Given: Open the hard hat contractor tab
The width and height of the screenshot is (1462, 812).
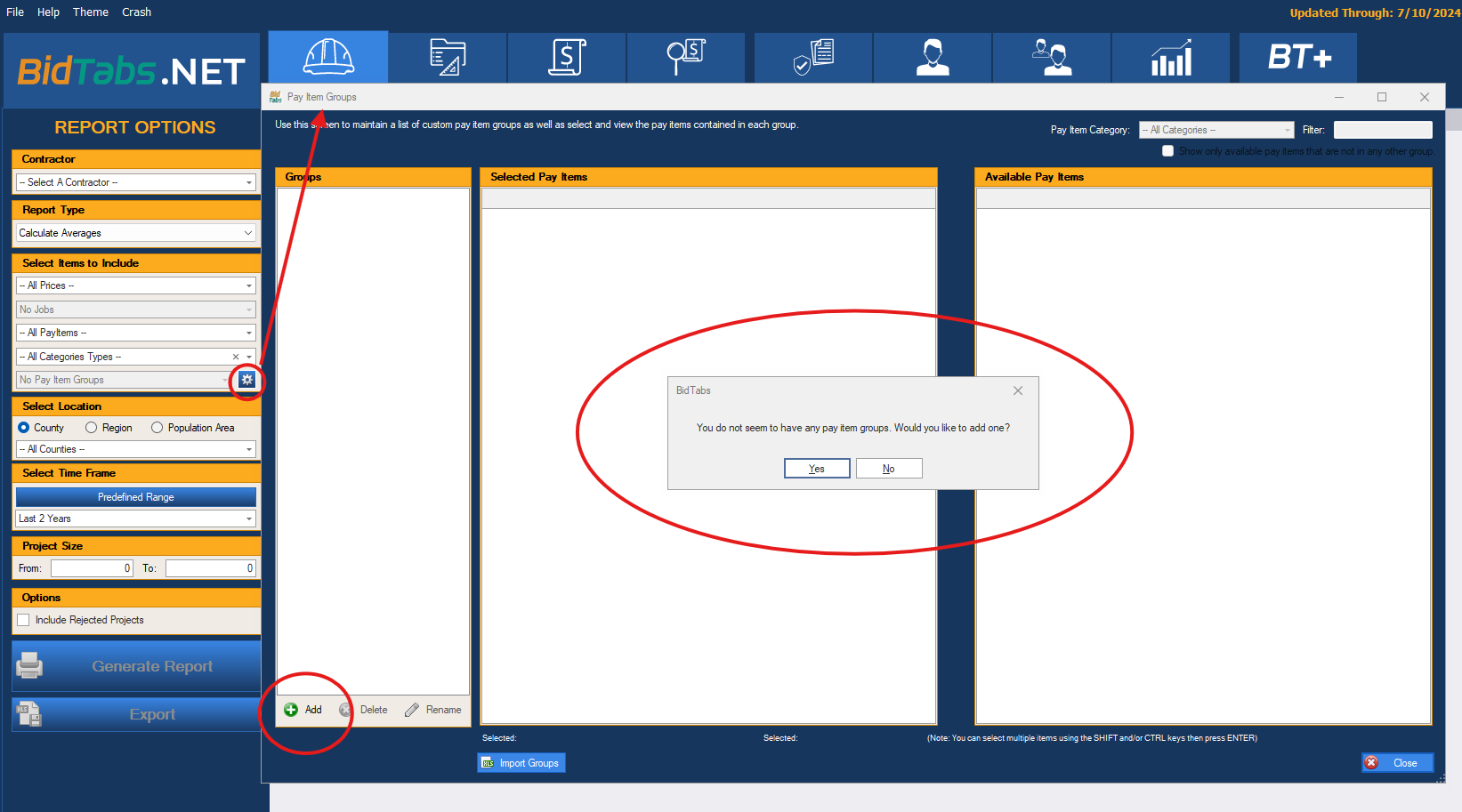Looking at the screenshot, I should pyautogui.click(x=328, y=57).
